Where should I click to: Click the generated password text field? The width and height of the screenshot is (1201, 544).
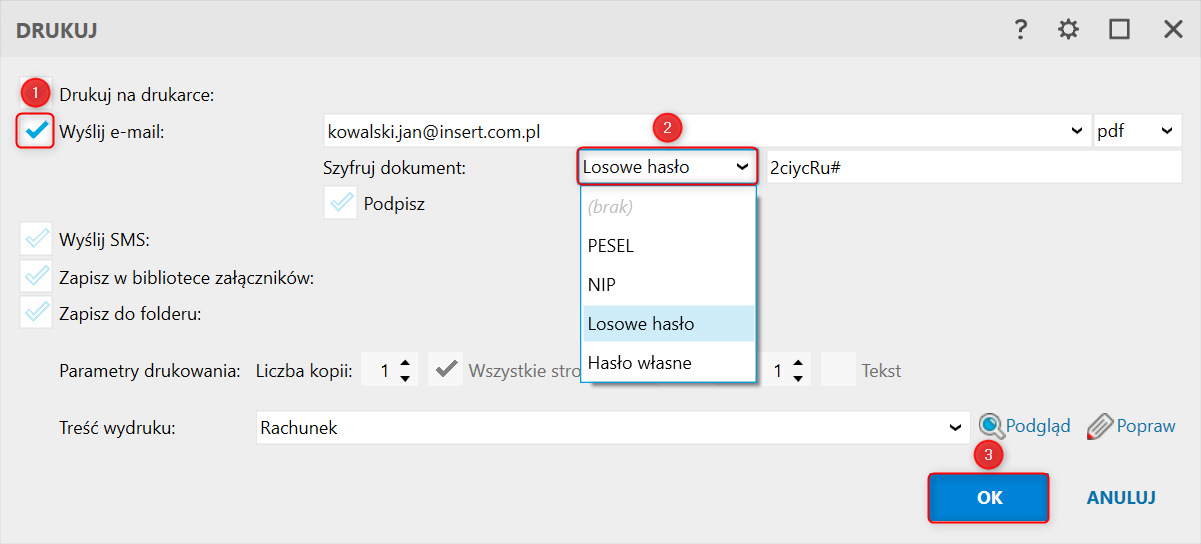[973, 168]
